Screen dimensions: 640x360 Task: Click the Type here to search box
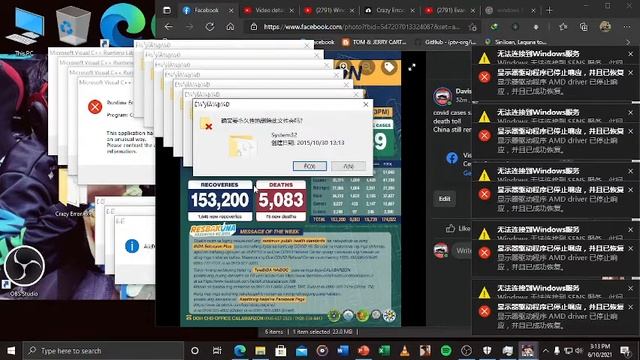pyautogui.click(x=103, y=351)
